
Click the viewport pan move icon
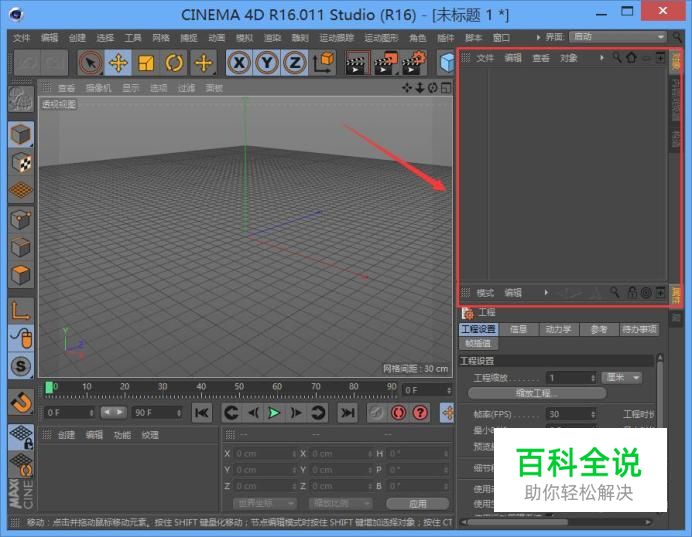tap(407, 88)
